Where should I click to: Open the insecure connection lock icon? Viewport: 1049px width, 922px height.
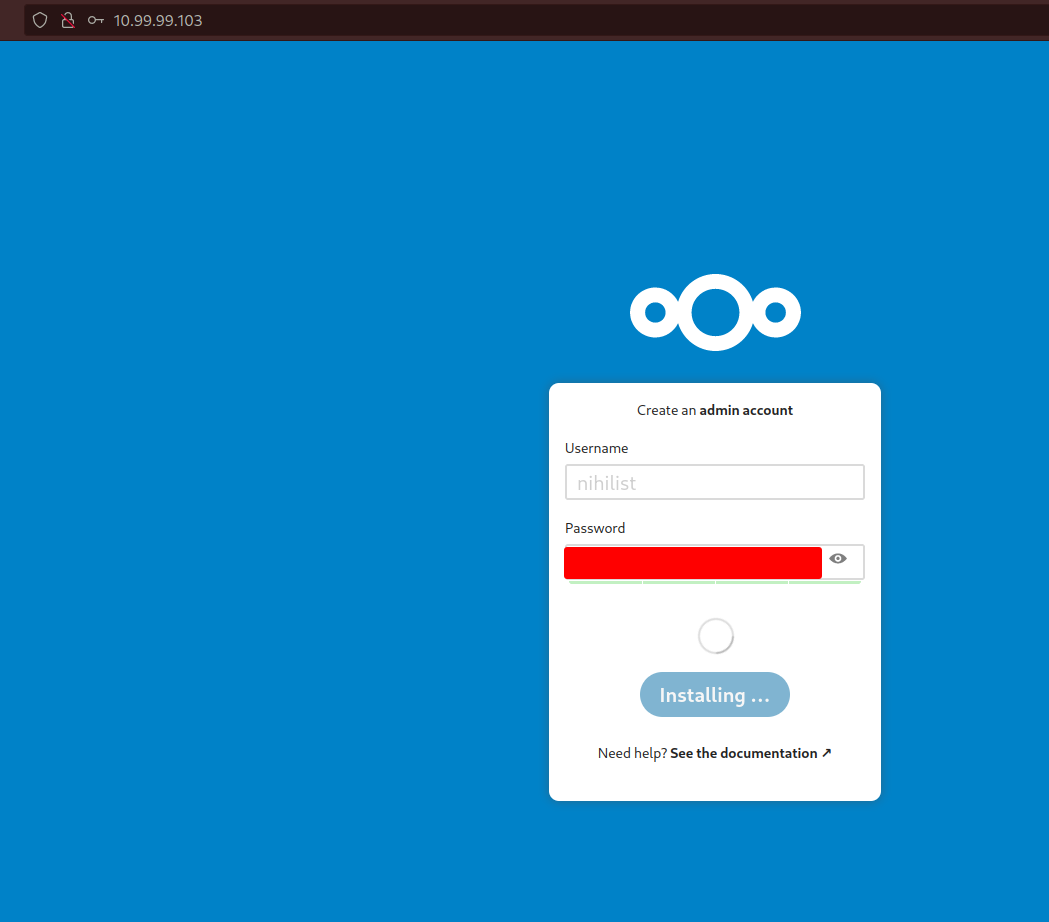68,21
